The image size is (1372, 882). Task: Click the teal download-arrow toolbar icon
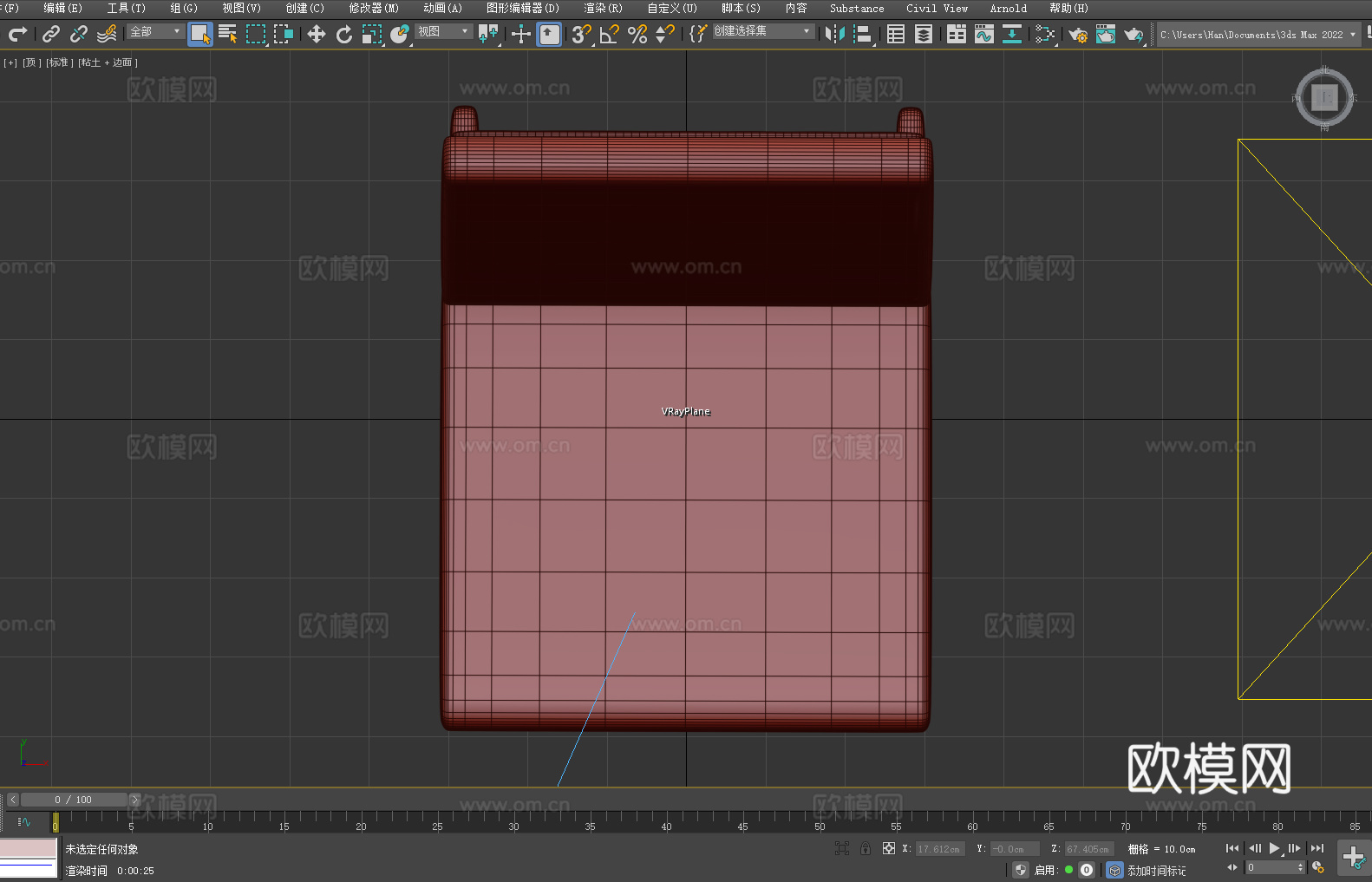click(x=1012, y=34)
